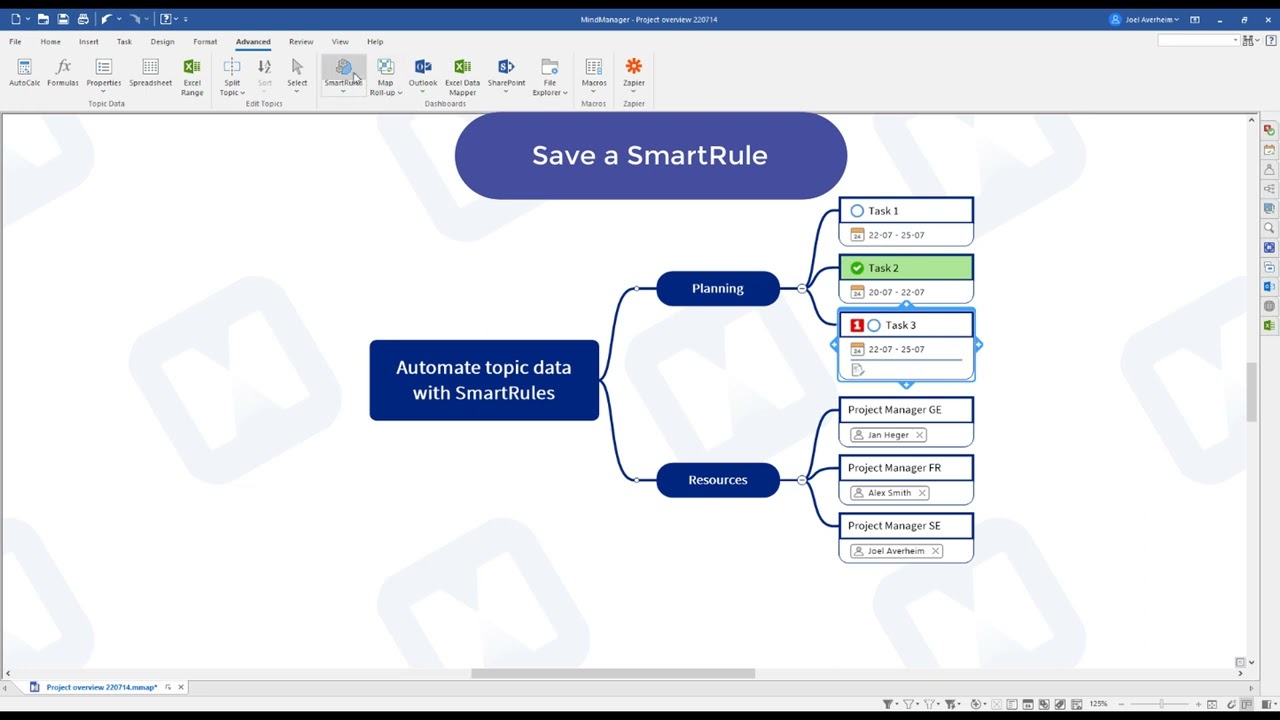
Task: Insert an Excel Range
Action: (192, 77)
